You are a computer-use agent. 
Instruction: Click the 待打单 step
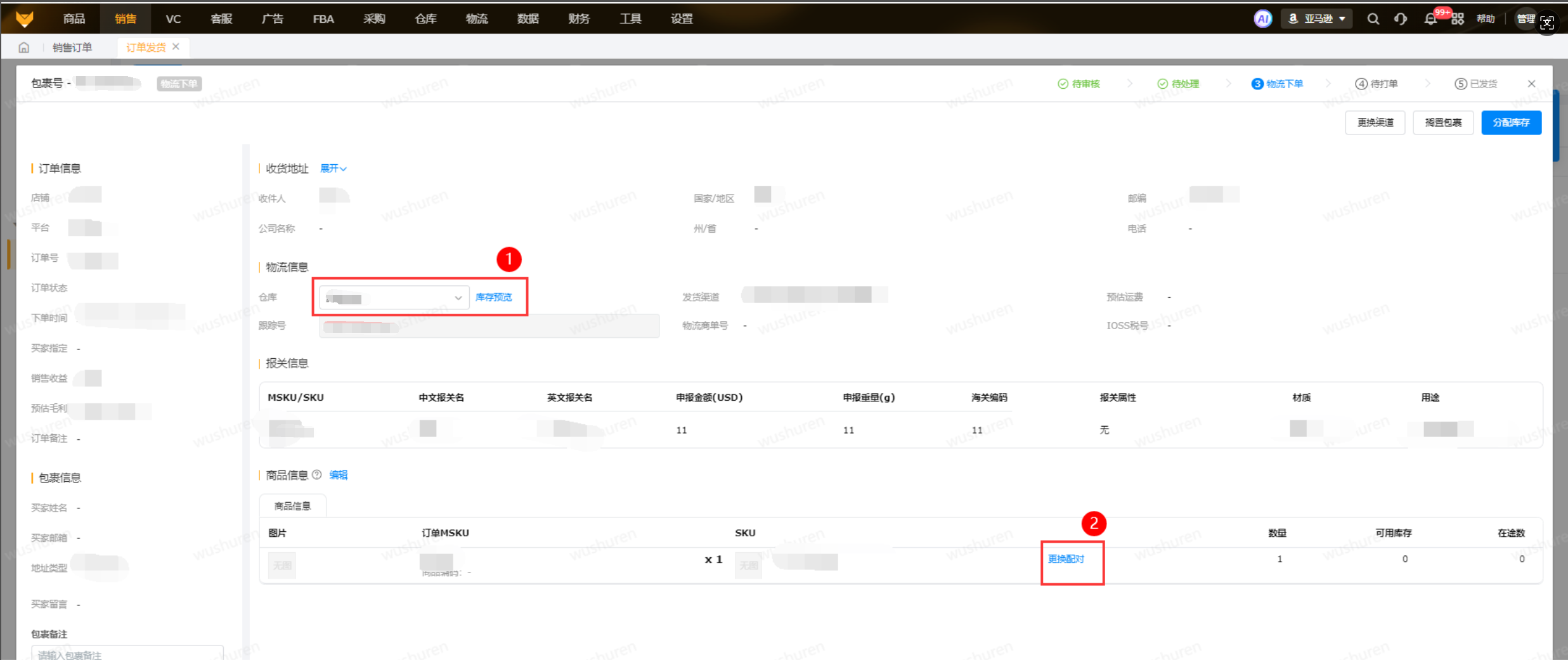(1377, 84)
